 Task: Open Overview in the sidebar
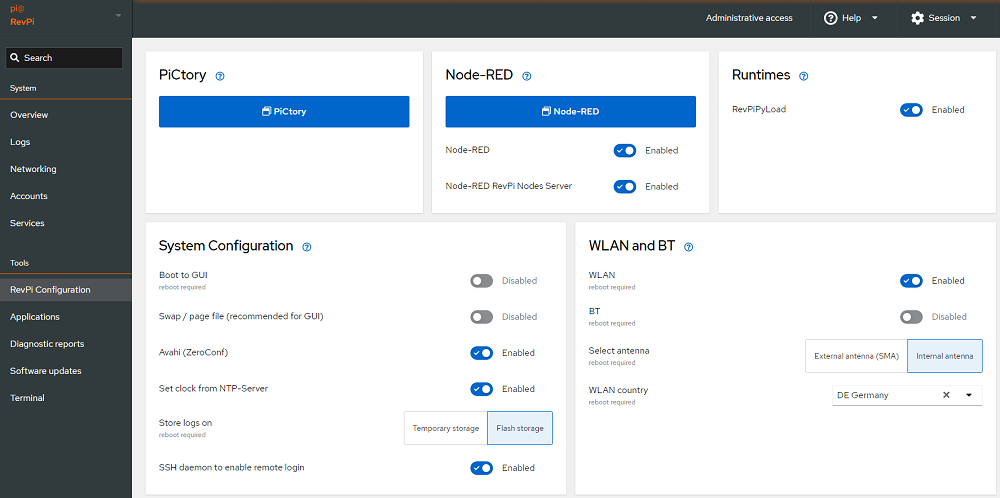(x=66, y=115)
